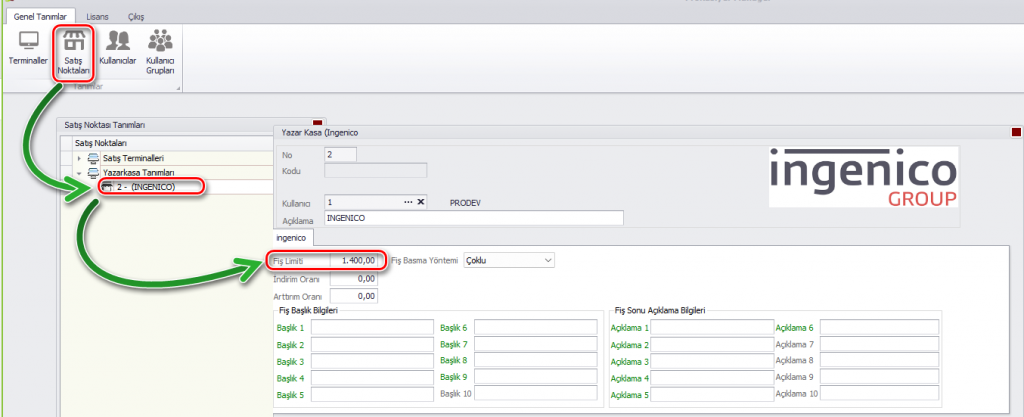This screenshot has width=1024, height=417.
Task: Click the Başlık 9 input field
Action: pyautogui.click(x=536, y=377)
